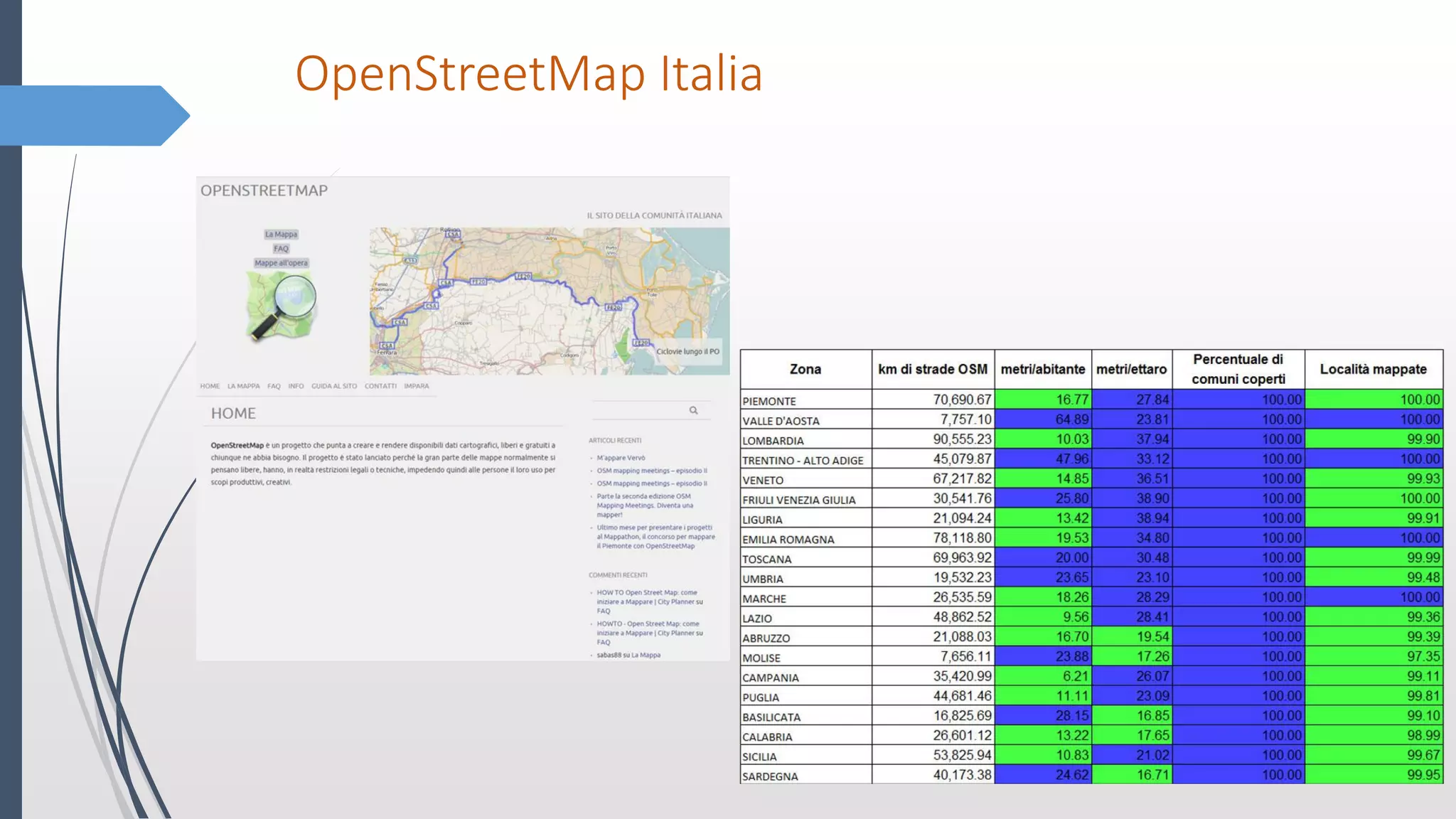The image size is (1456, 819).
Task: Select the VALLE D'AOSTA row label
Action: [x=781, y=421]
